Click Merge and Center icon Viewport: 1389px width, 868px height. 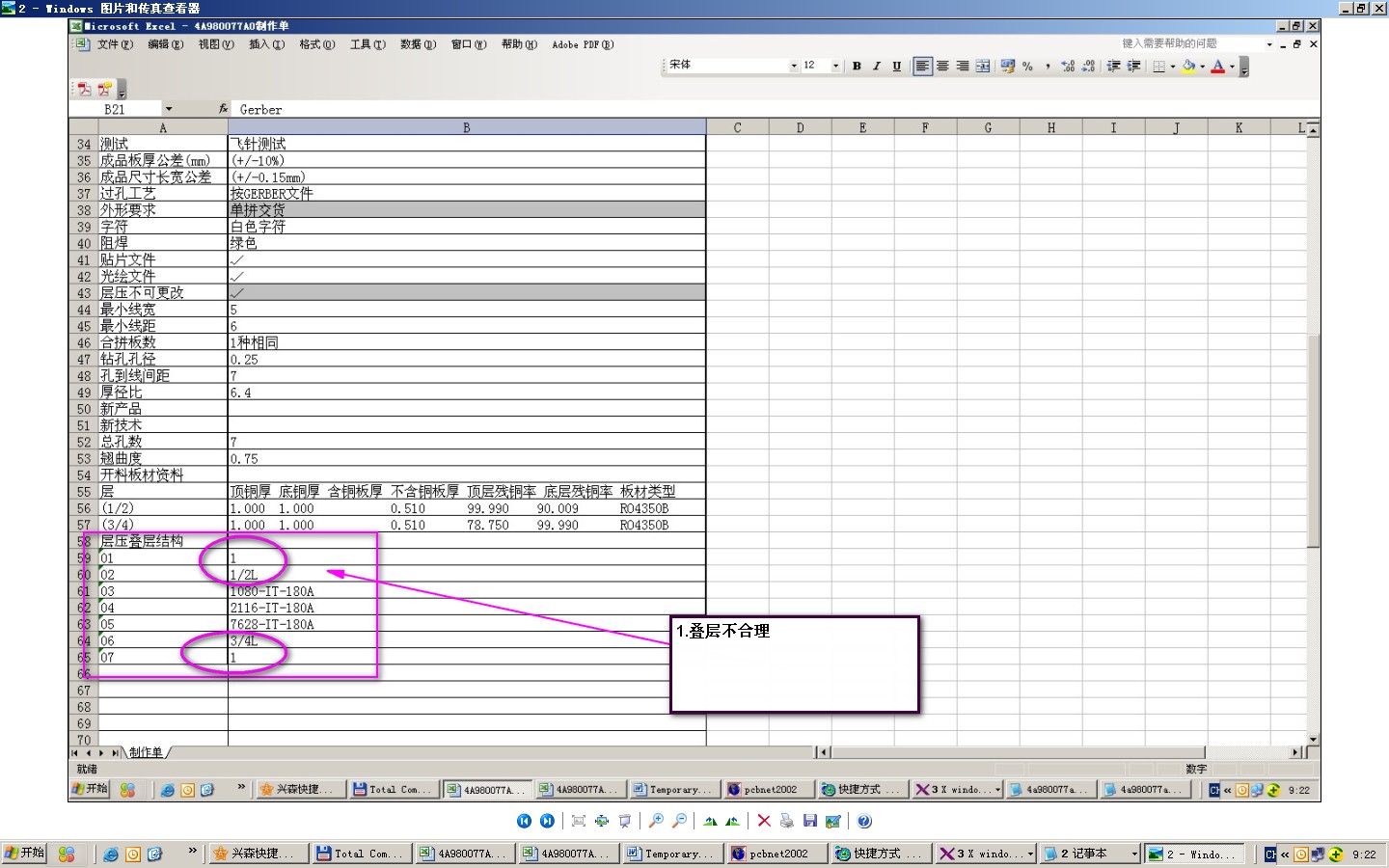point(983,66)
